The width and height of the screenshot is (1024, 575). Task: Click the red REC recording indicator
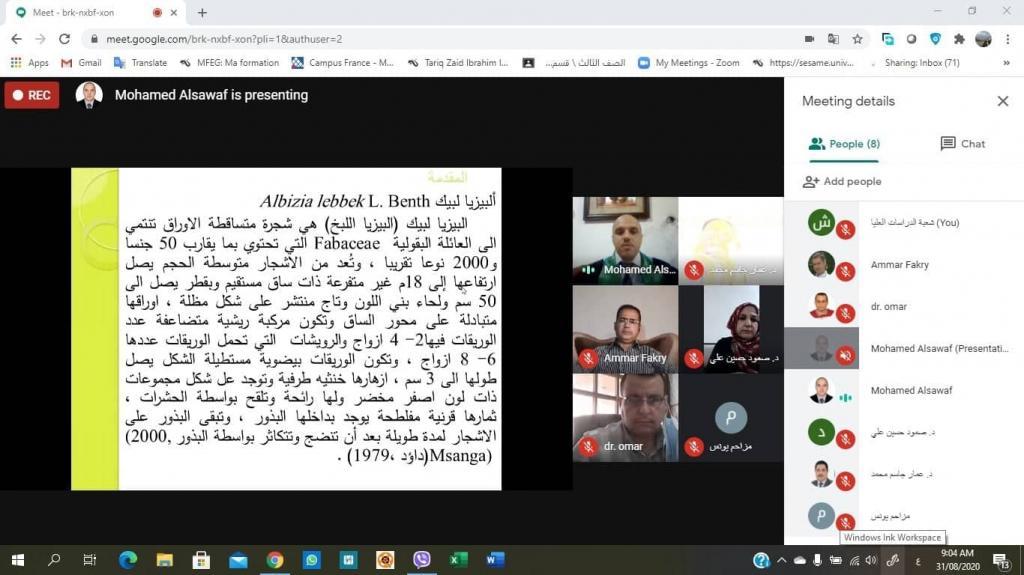click(x=31, y=96)
